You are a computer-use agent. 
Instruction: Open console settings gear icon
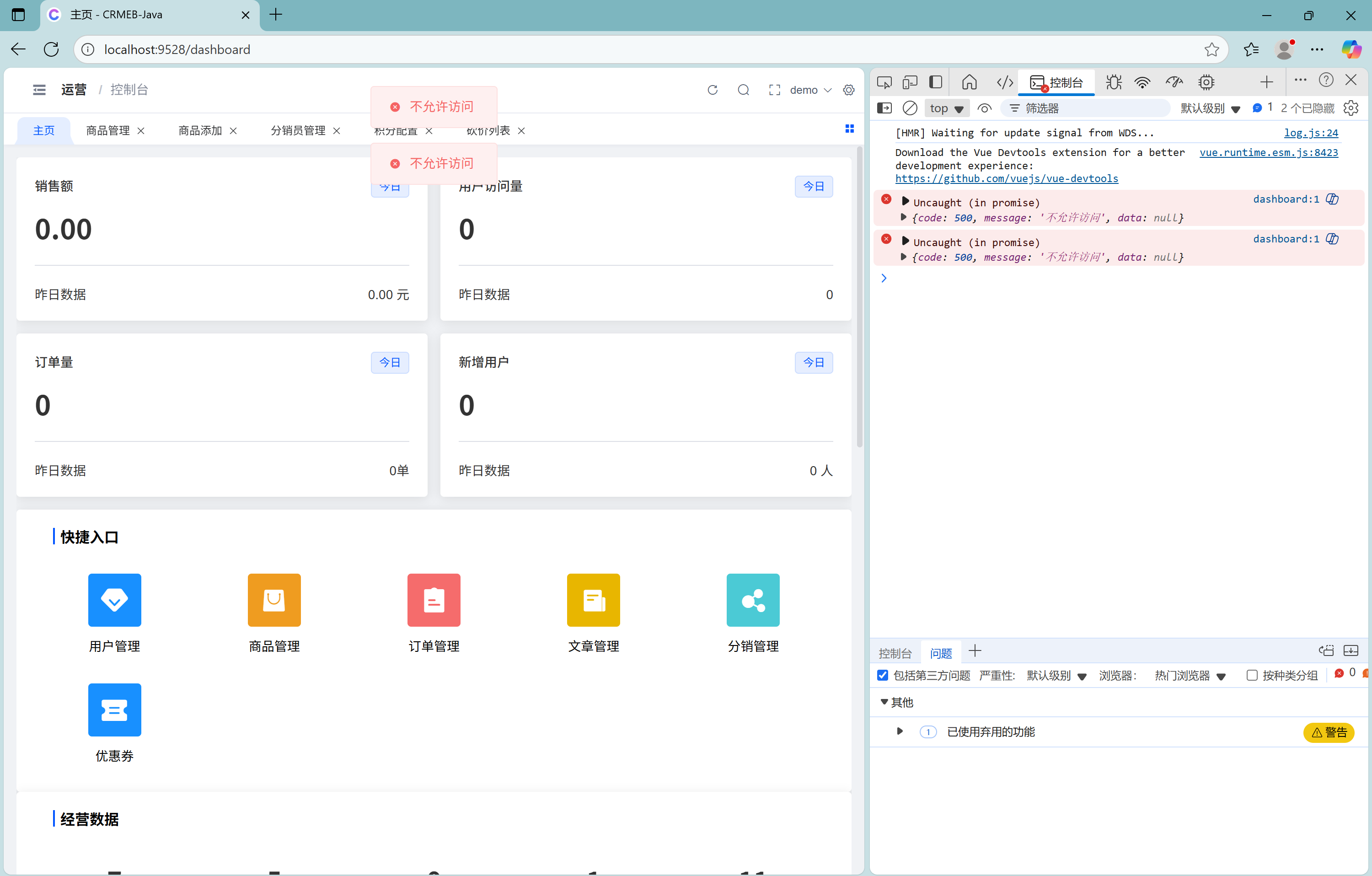(x=1351, y=107)
